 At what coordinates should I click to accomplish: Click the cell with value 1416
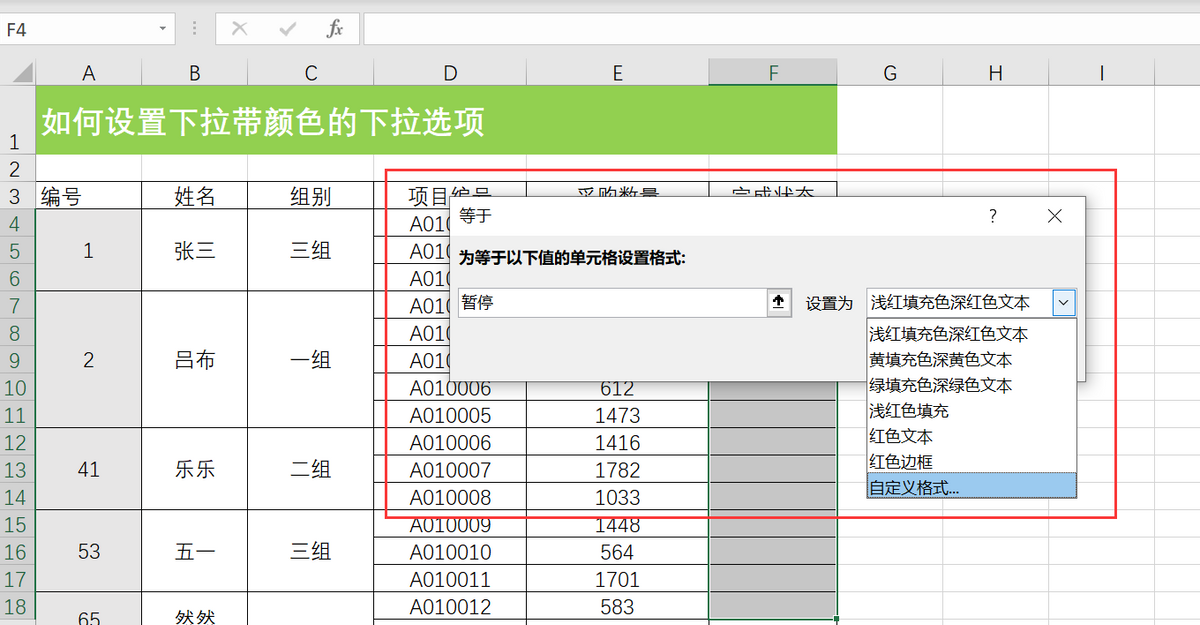click(617, 442)
